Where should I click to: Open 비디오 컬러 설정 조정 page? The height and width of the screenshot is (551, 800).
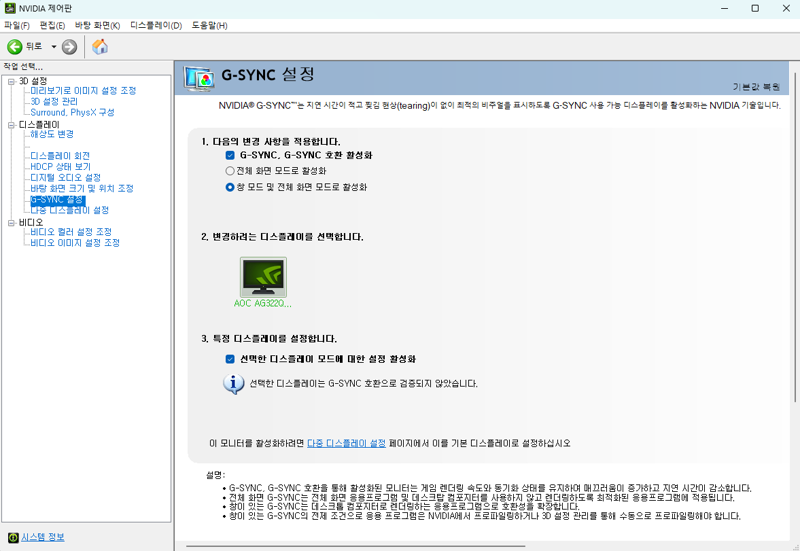(71, 232)
